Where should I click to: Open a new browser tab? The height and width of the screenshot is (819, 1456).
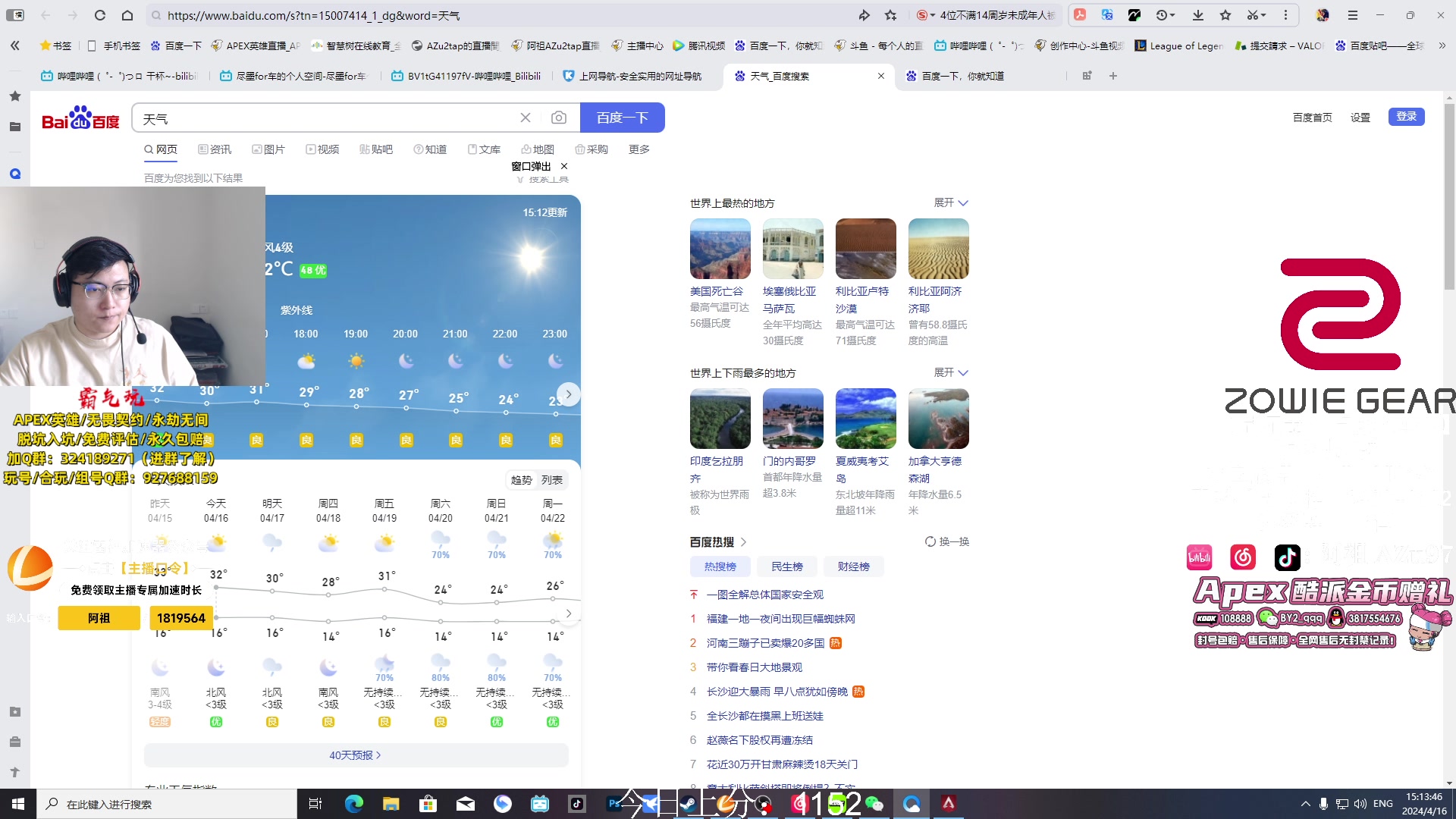(1113, 76)
